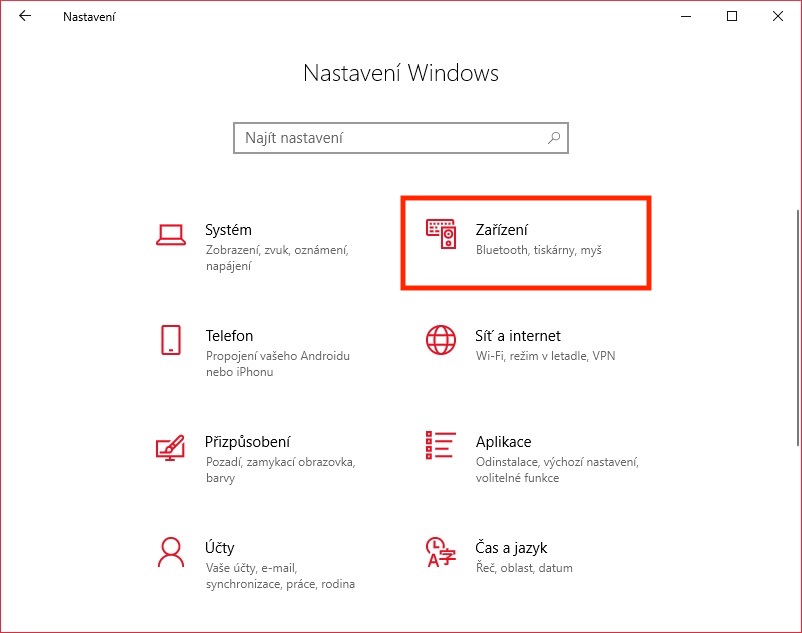Click the Účty person icon
The image size is (802, 633).
point(171,552)
